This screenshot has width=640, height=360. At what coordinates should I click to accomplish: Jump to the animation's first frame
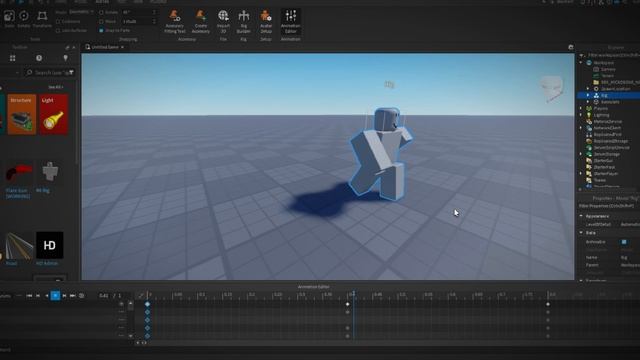tap(29, 296)
